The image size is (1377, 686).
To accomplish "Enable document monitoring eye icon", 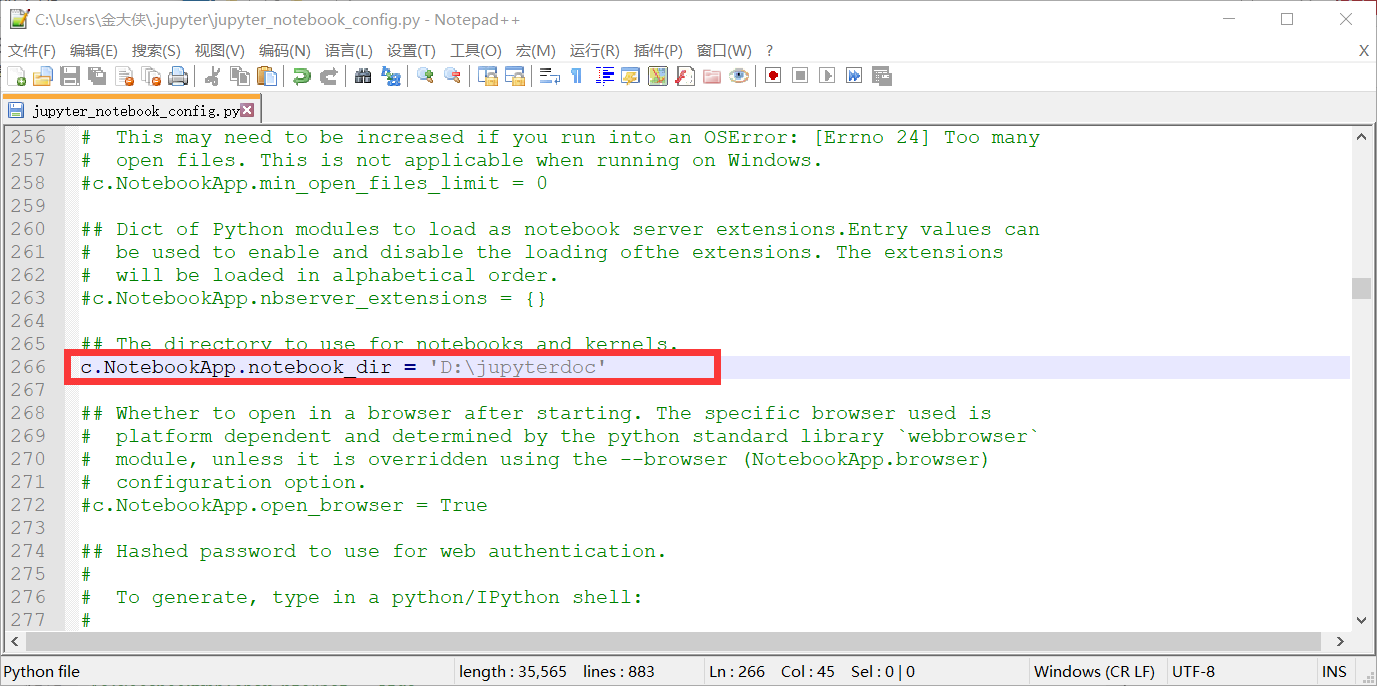I will pos(738,76).
